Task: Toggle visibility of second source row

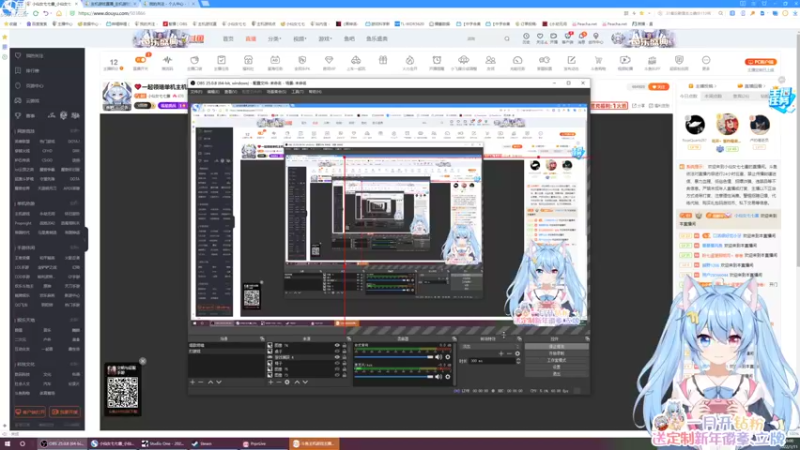Action: [337, 352]
